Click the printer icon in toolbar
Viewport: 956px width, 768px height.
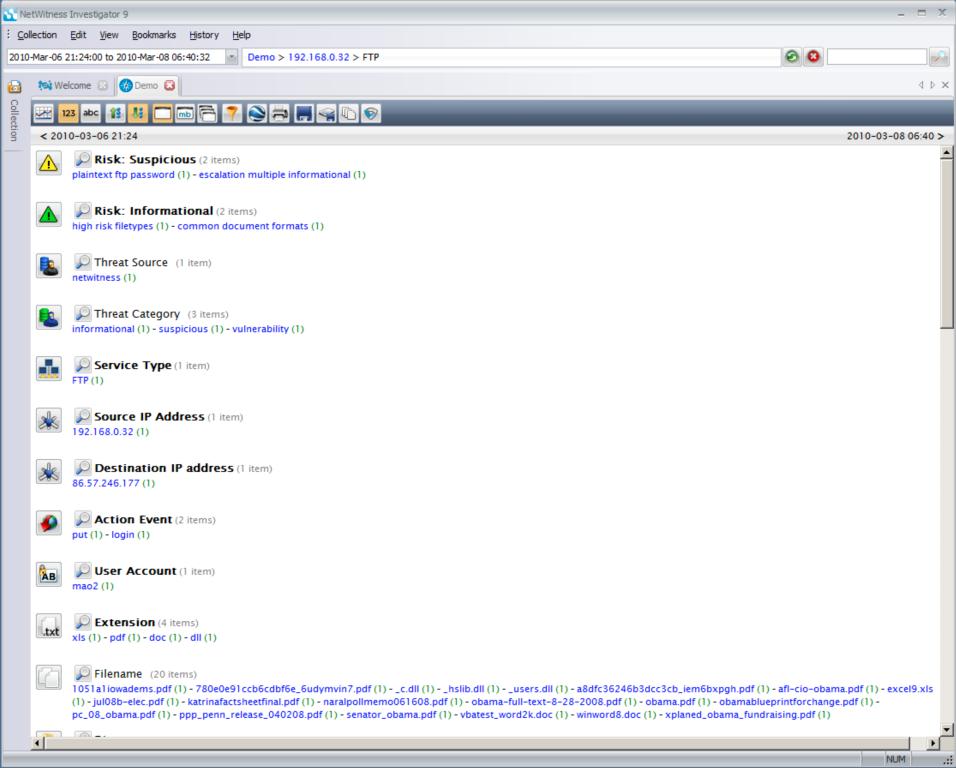click(279, 113)
